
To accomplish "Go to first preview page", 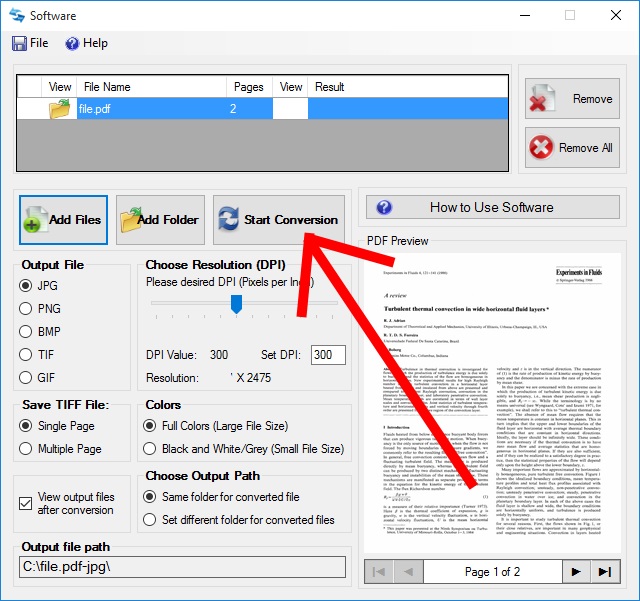I will (379, 572).
